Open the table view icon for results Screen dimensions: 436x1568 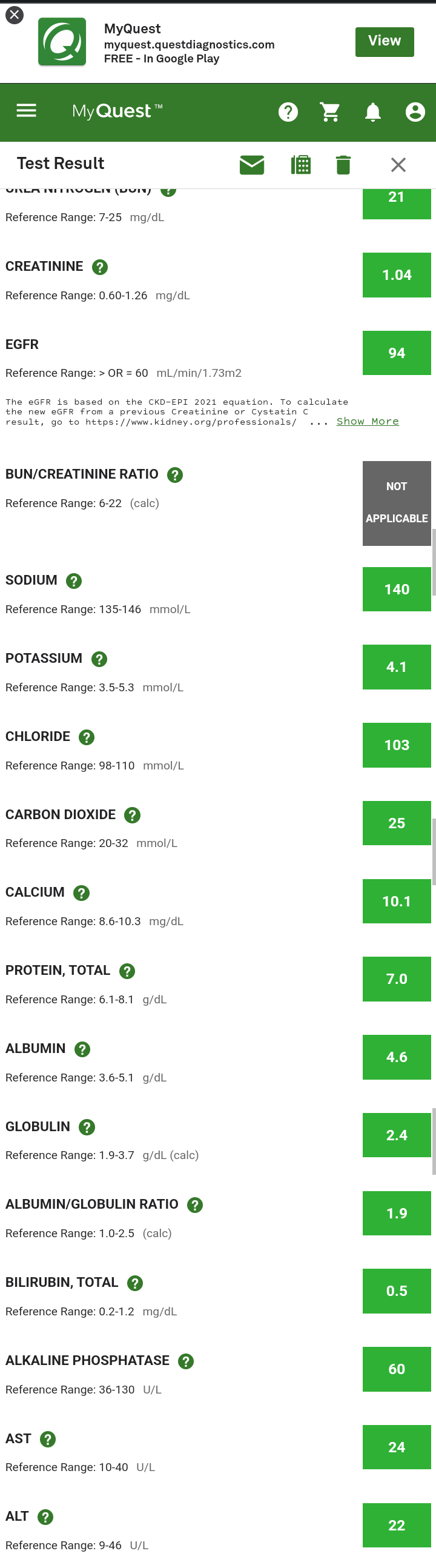(300, 165)
